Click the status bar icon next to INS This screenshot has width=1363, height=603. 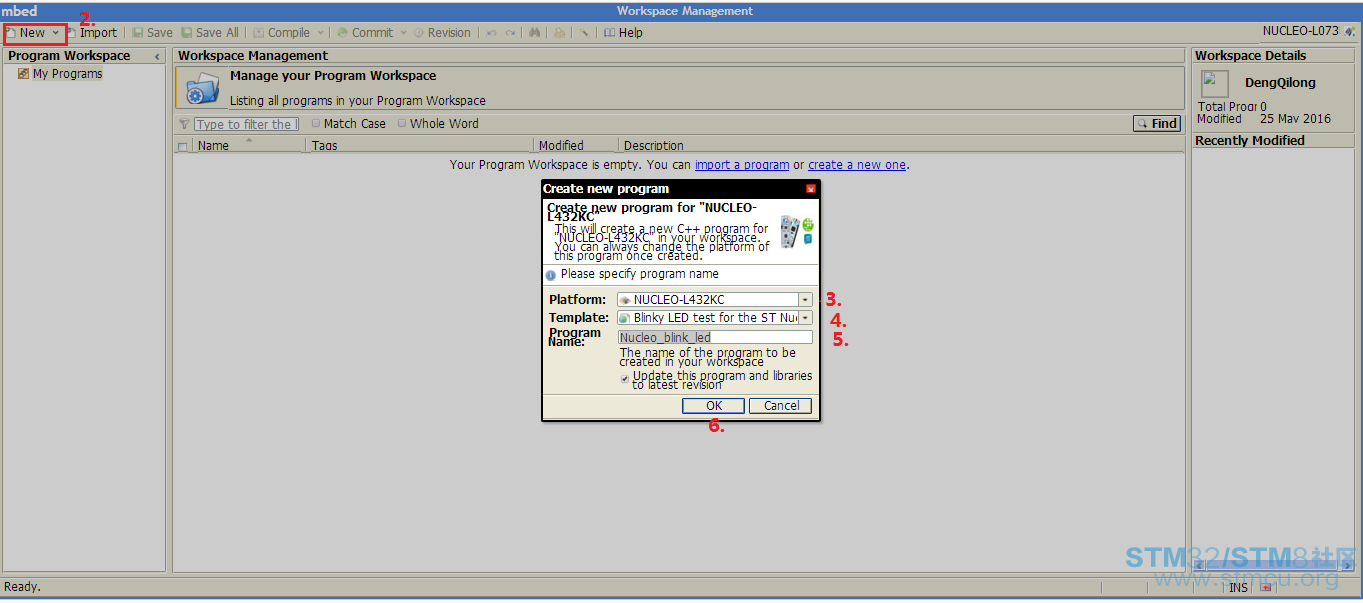(1266, 588)
